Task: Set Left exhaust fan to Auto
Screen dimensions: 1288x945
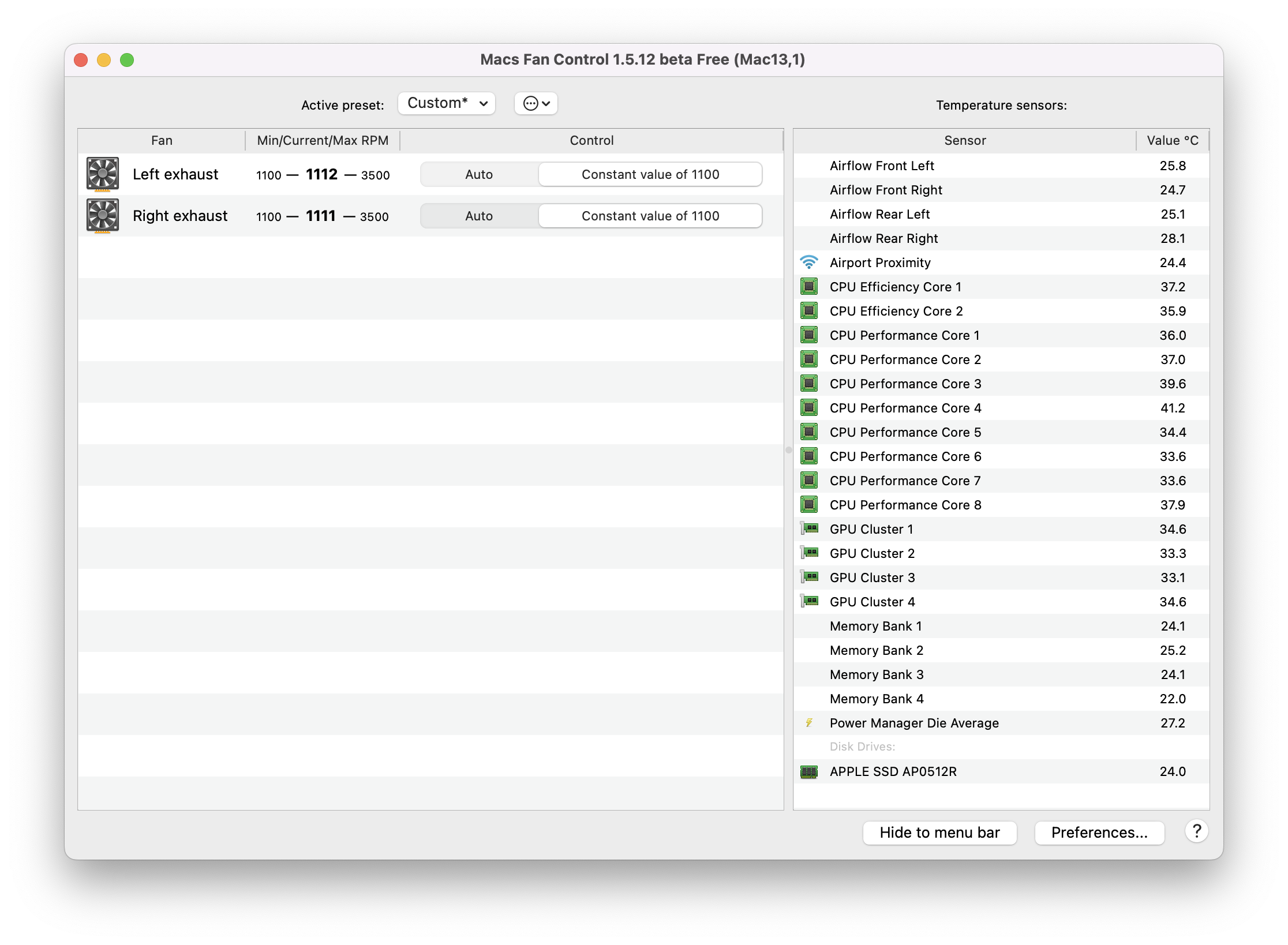Action: point(479,174)
